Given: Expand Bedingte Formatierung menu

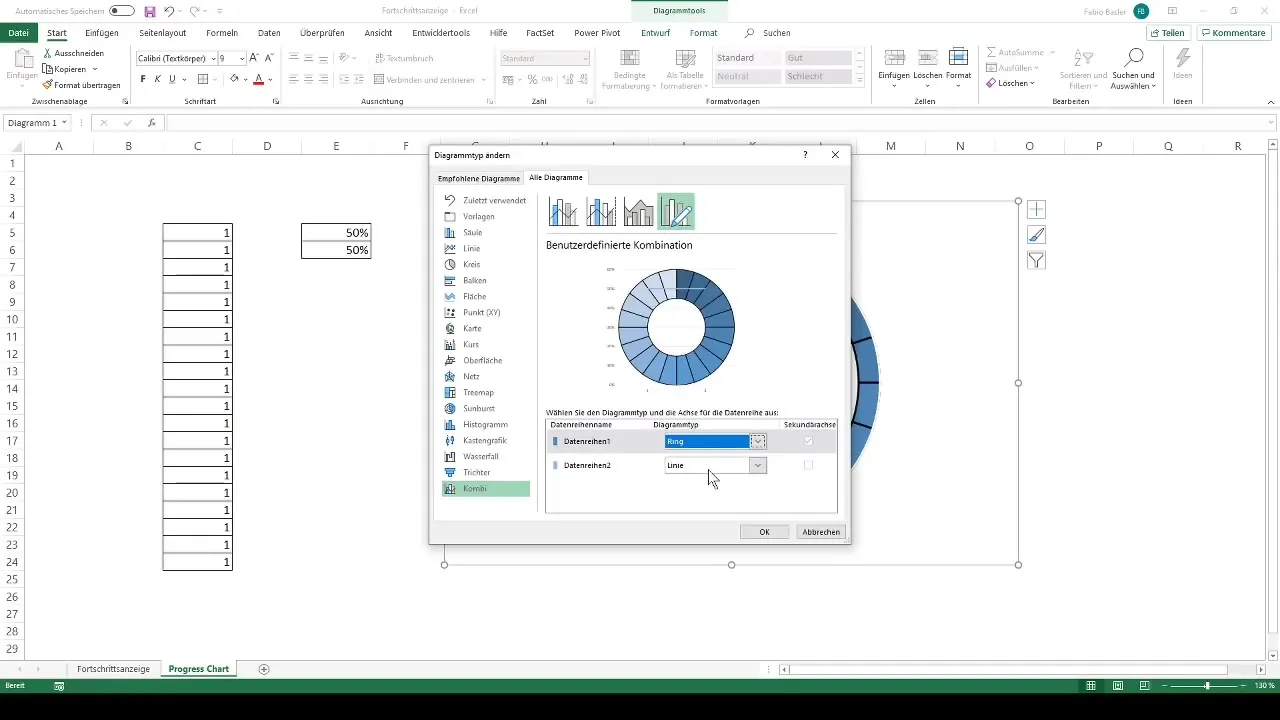Looking at the screenshot, I should point(629,72).
